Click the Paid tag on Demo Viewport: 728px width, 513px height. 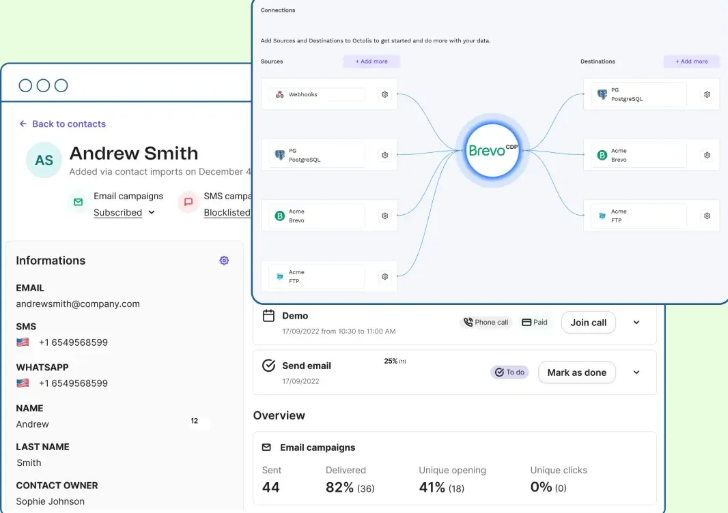point(534,322)
